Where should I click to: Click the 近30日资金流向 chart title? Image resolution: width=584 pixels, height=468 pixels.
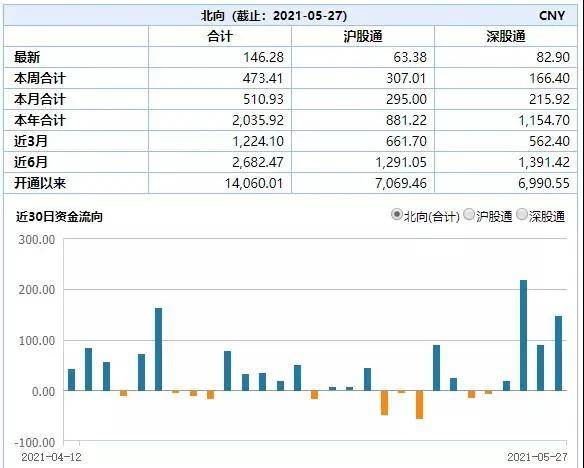point(59,217)
